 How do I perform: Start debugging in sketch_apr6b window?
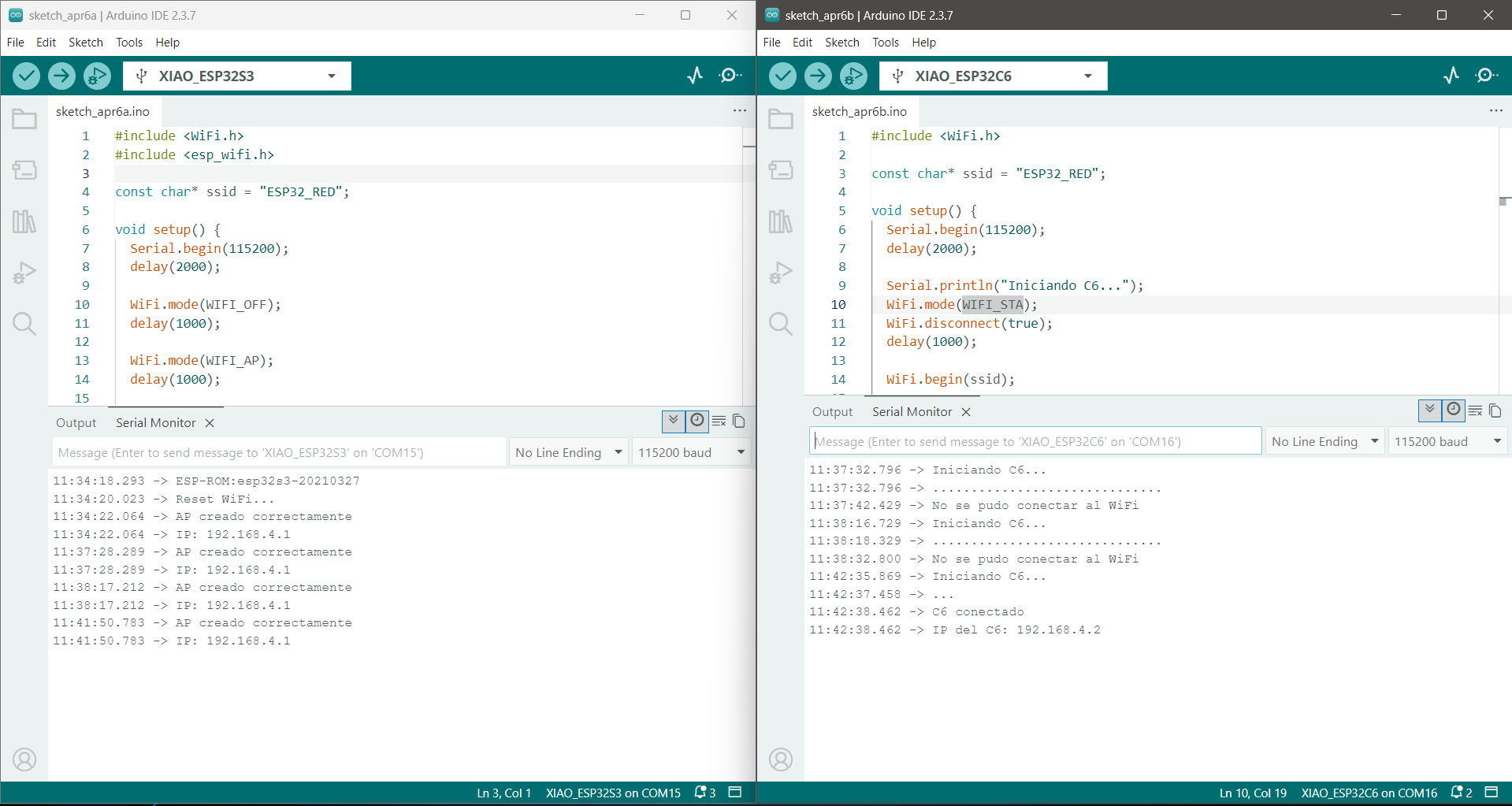853,76
